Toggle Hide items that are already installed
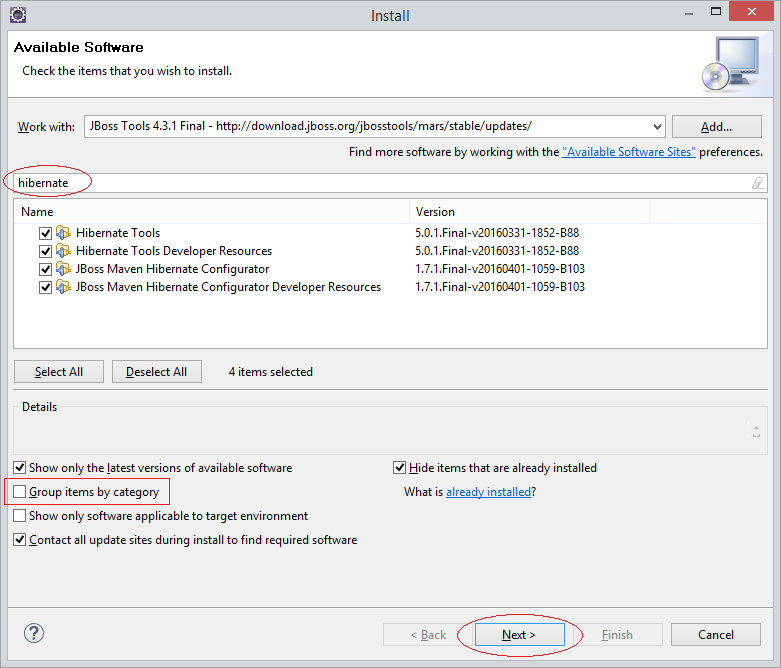Viewport: 781px width, 668px height. point(399,468)
